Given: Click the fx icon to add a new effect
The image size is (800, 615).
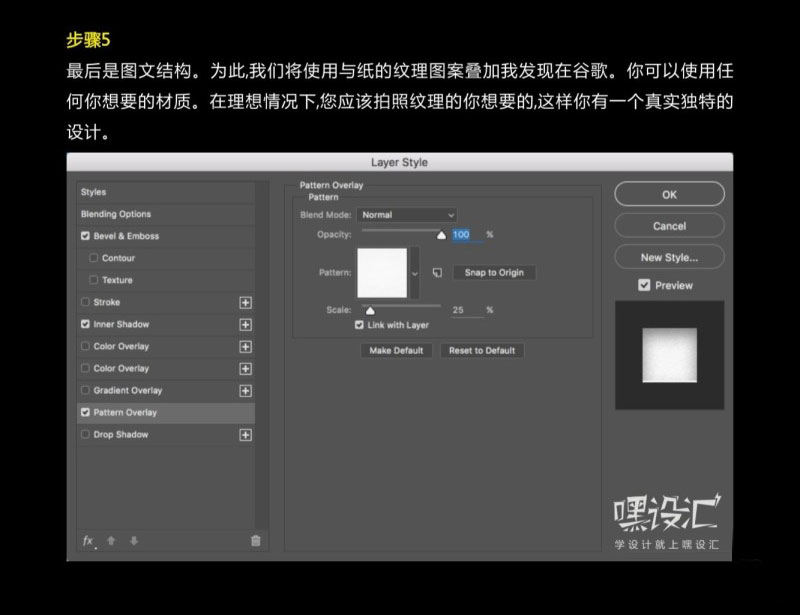Looking at the screenshot, I should (87, 540).
